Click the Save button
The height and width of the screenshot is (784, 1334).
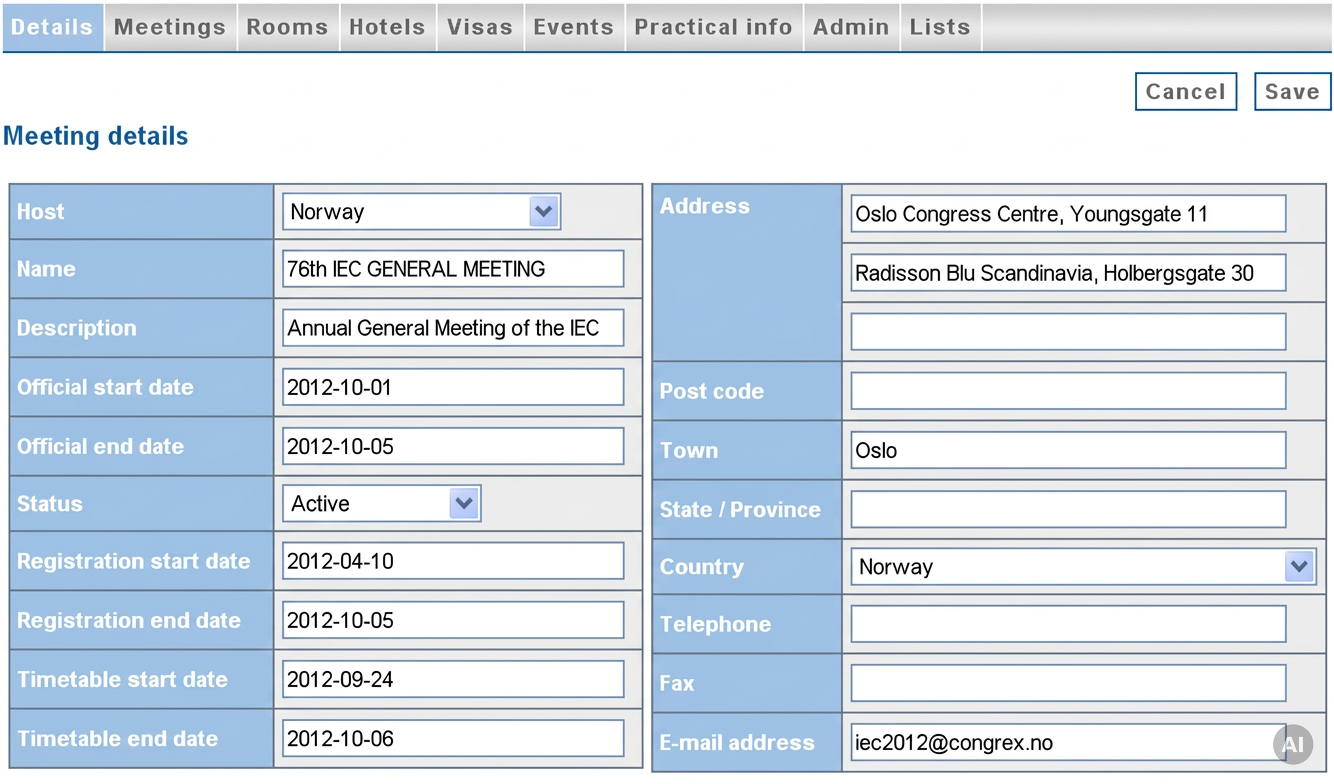1292,92
